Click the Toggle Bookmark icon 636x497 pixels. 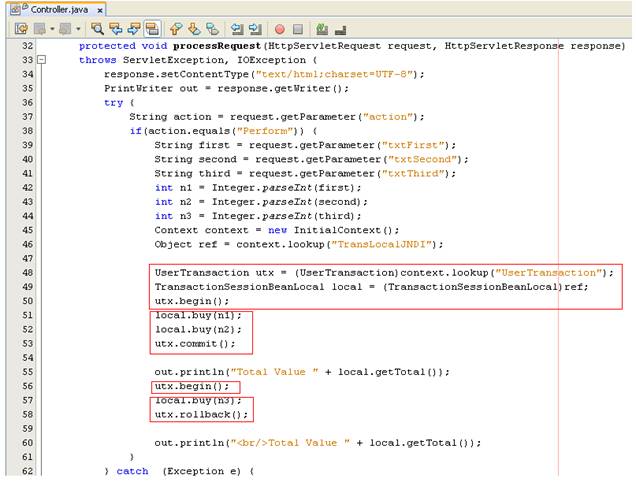(212, 29)
